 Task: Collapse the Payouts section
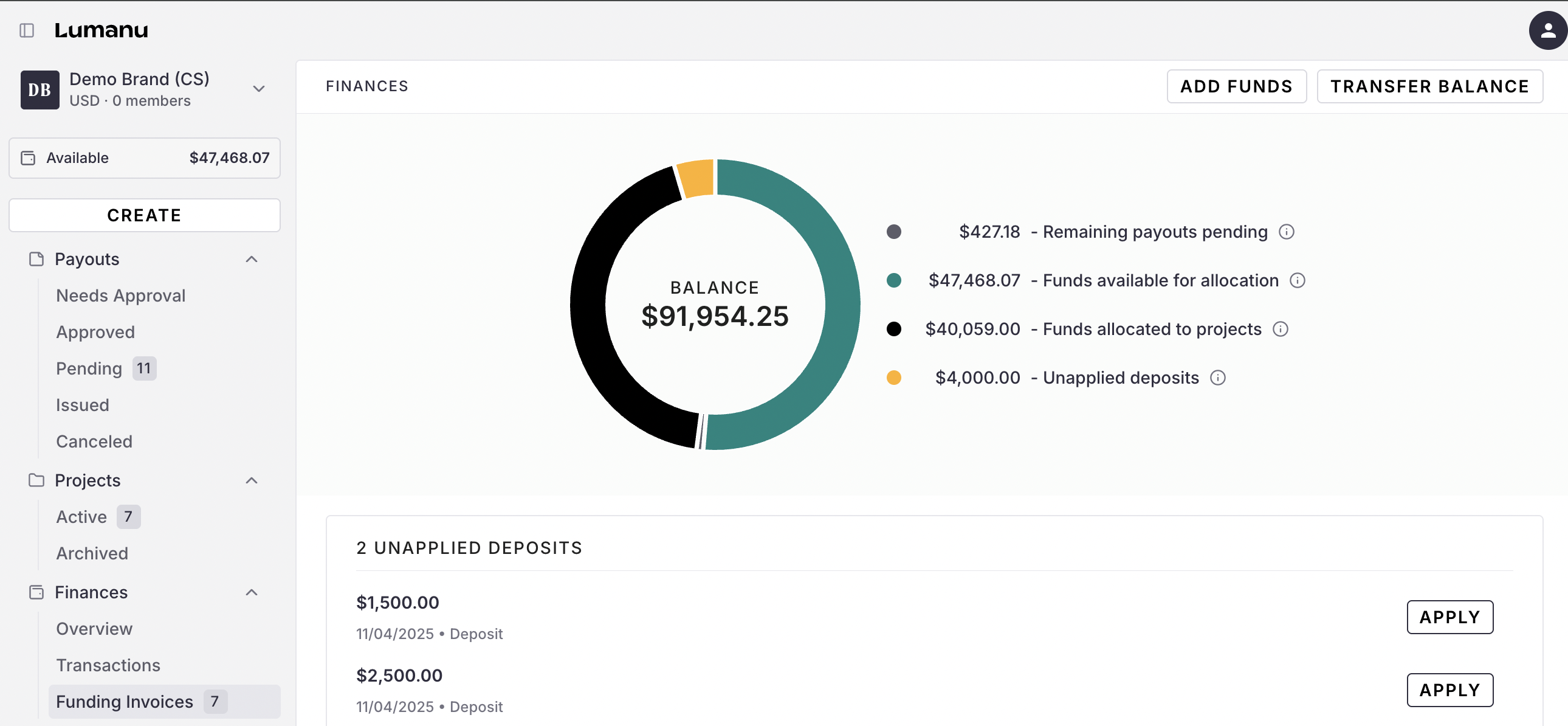click(252, 260)
